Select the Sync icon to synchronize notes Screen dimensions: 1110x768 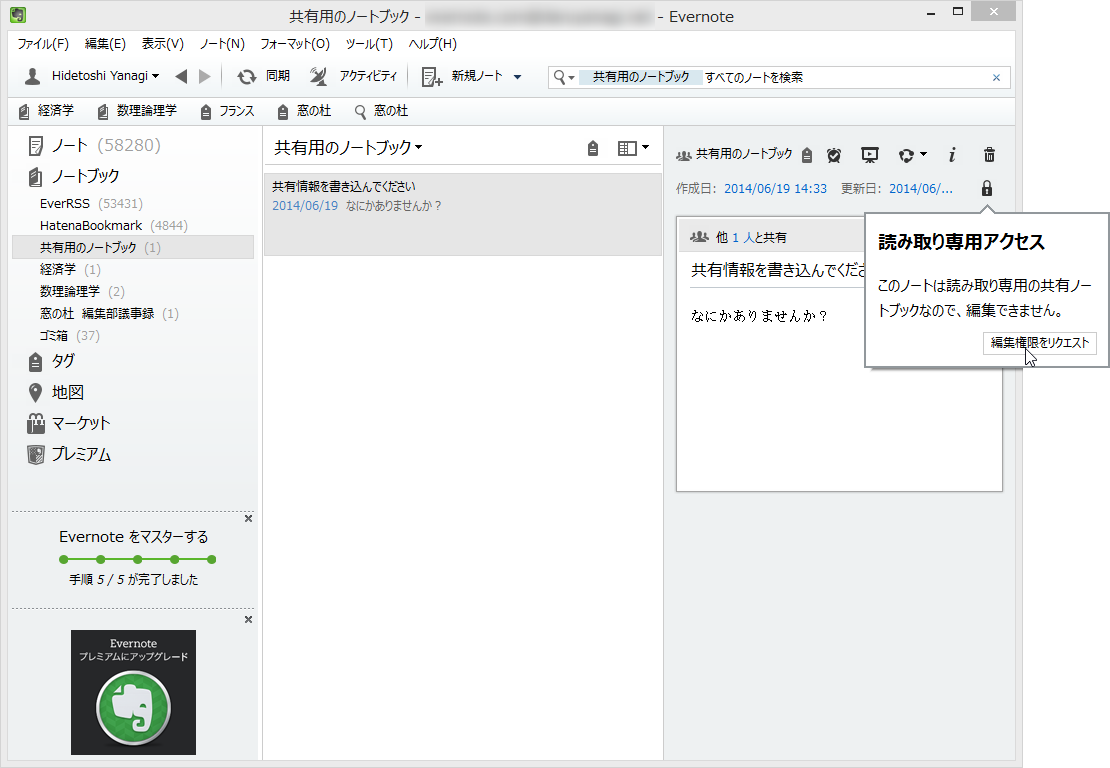click(x=247, y=77)
